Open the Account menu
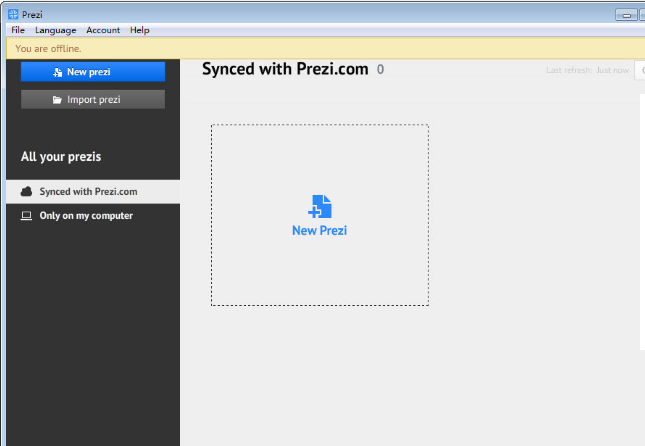645x446 pixels. (103, 30)
